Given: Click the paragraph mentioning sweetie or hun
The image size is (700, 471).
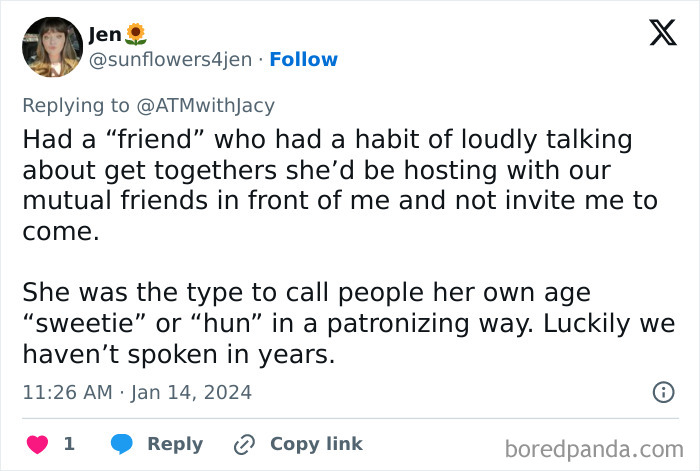Looking at the screenshot, I should click(349, 323).
